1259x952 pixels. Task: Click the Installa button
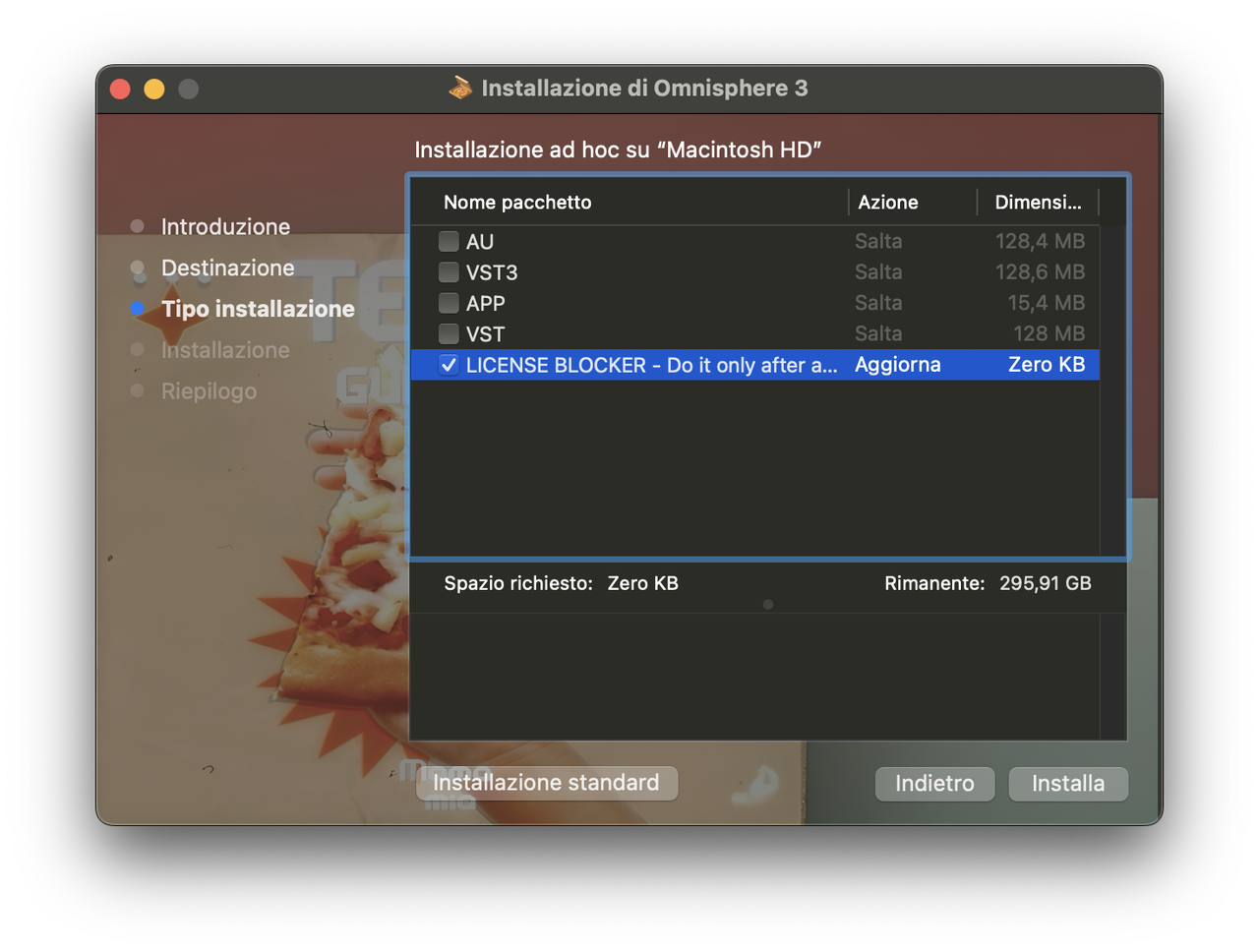click(x=1068, y=784)
